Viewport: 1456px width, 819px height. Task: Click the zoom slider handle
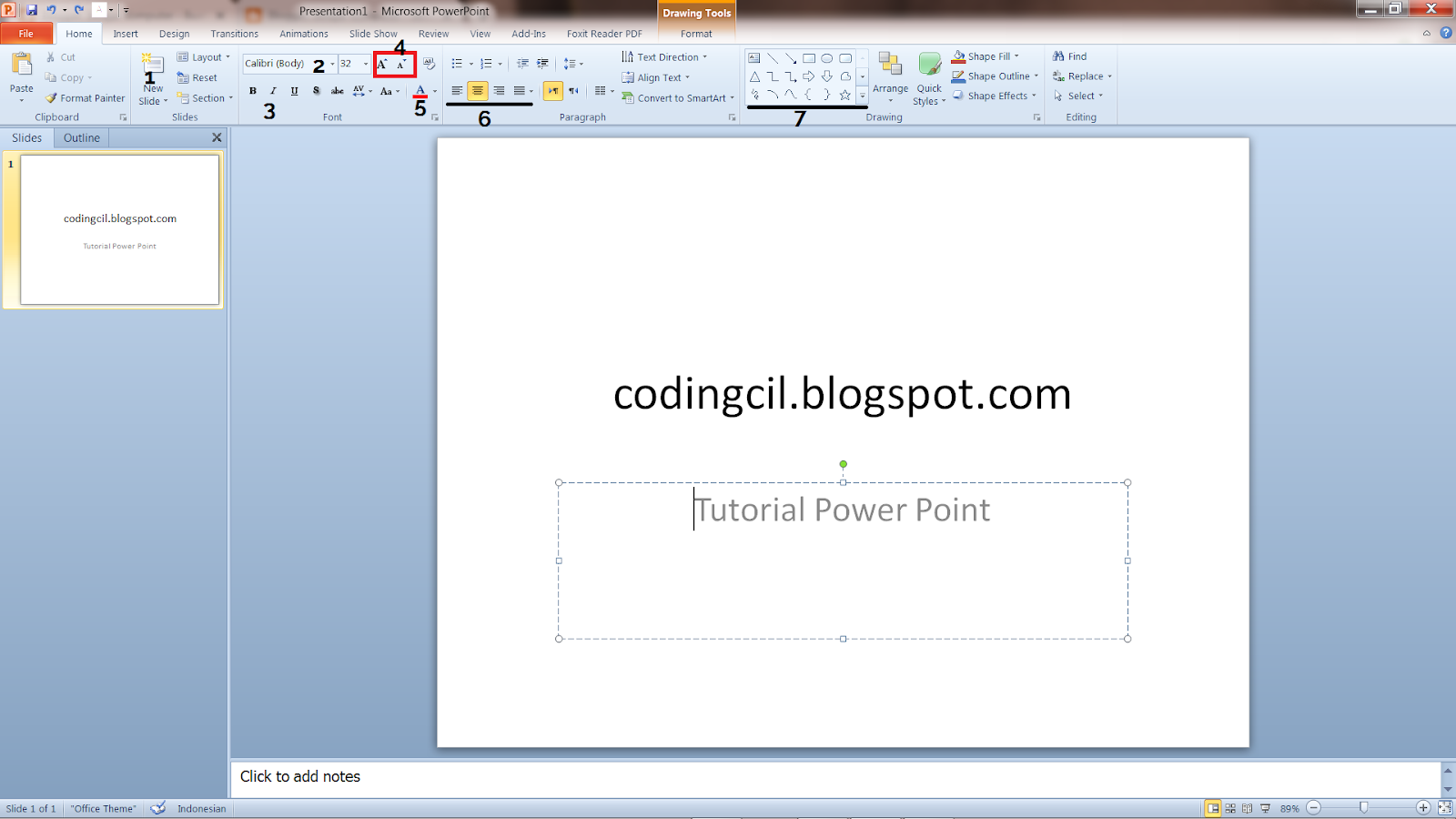tap(1363, 808)
